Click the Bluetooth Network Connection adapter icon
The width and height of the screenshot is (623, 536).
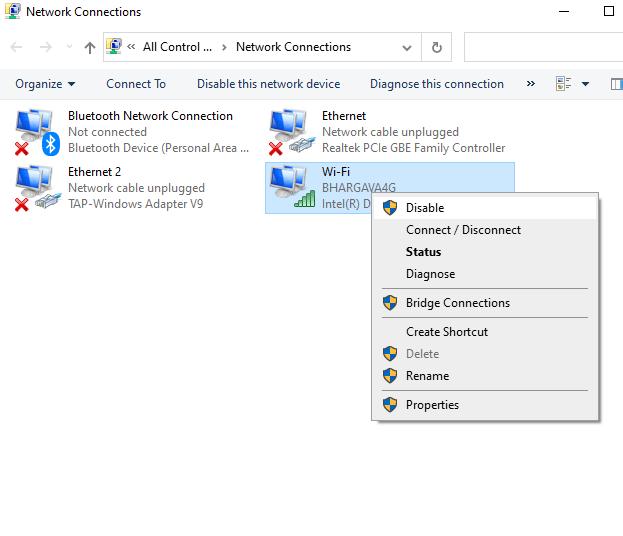[x=37, y=132]
